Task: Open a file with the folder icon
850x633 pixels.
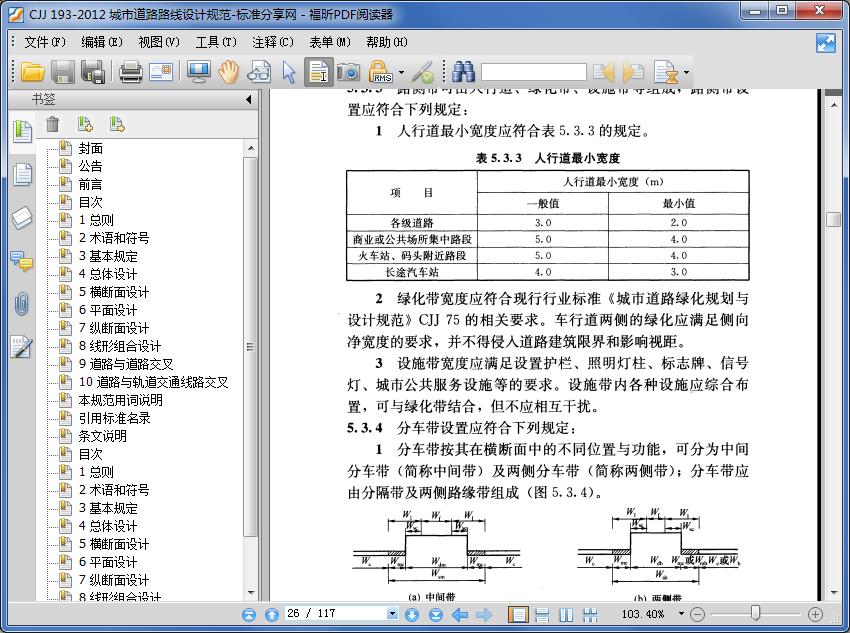Action: coord(33,72)
